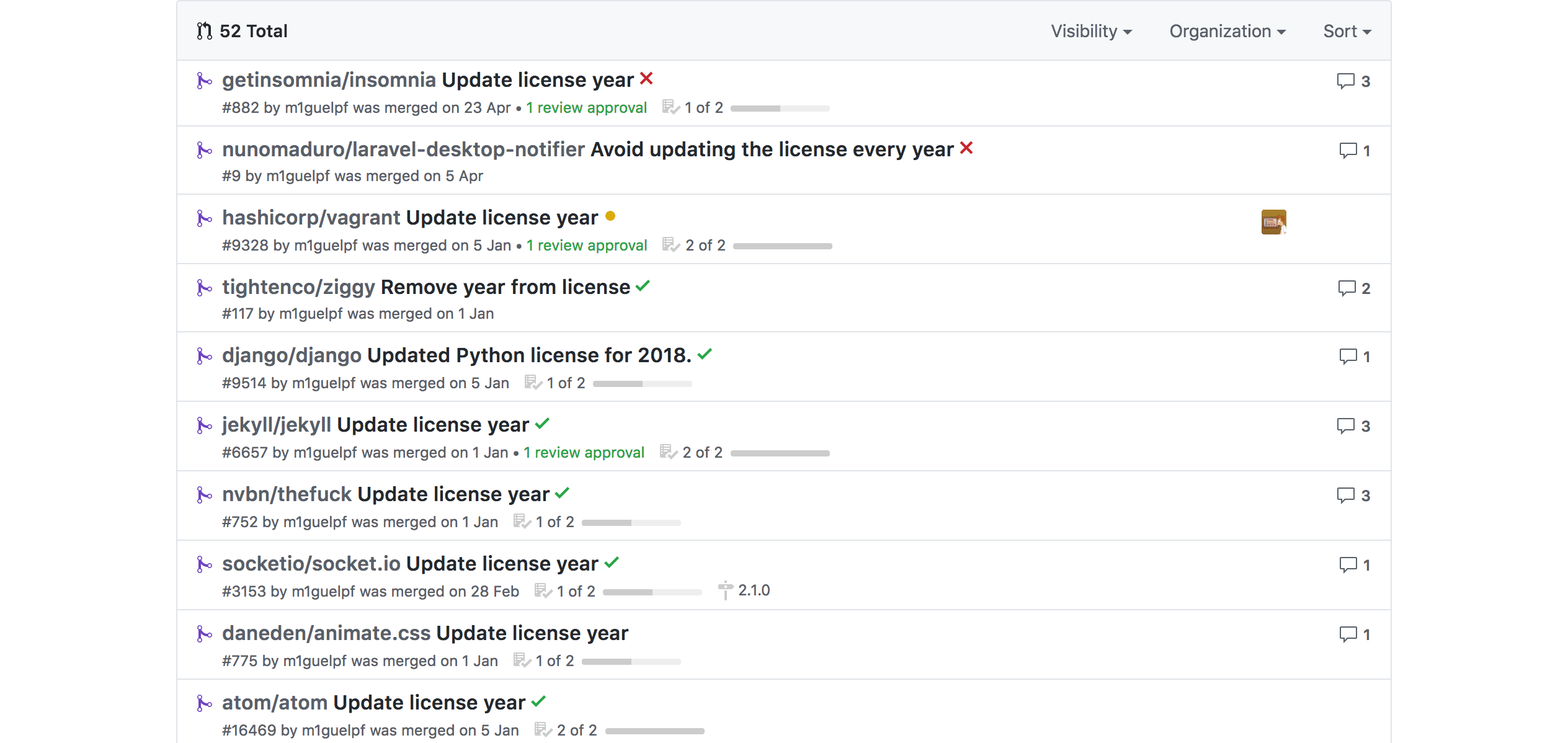Click m1guelpf author on tightenco/ziggy row
Viewport: 1568px width, 743px height.
311,314
